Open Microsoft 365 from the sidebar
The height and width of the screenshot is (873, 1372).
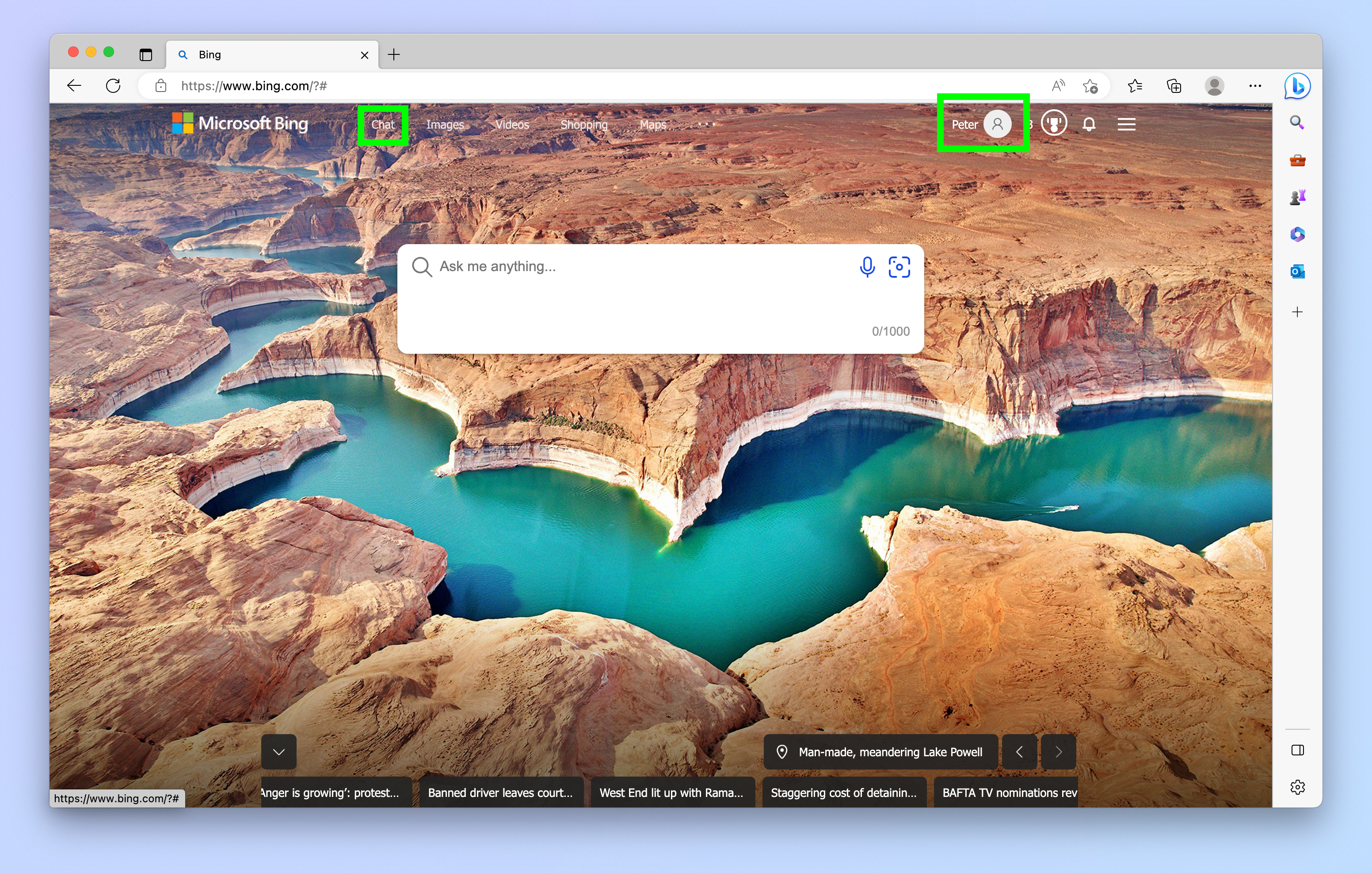[x=1297, y=234]
